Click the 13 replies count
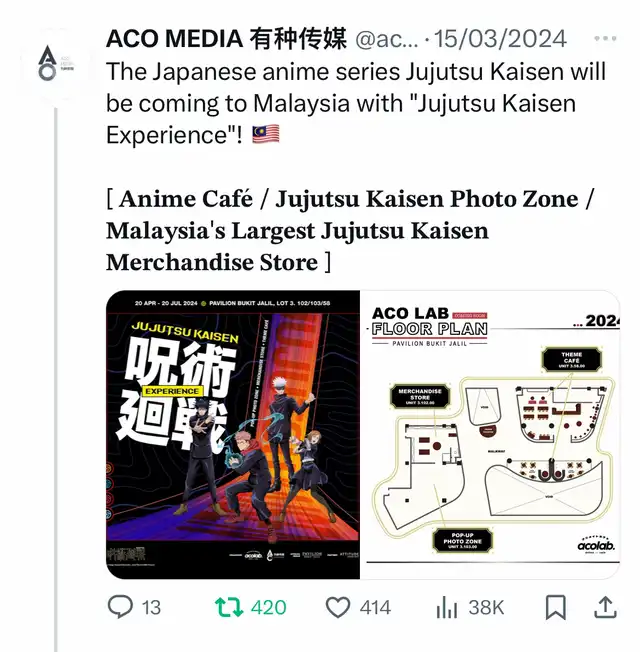Viewport: 640px width, 652px height. (x=151, y=608)
